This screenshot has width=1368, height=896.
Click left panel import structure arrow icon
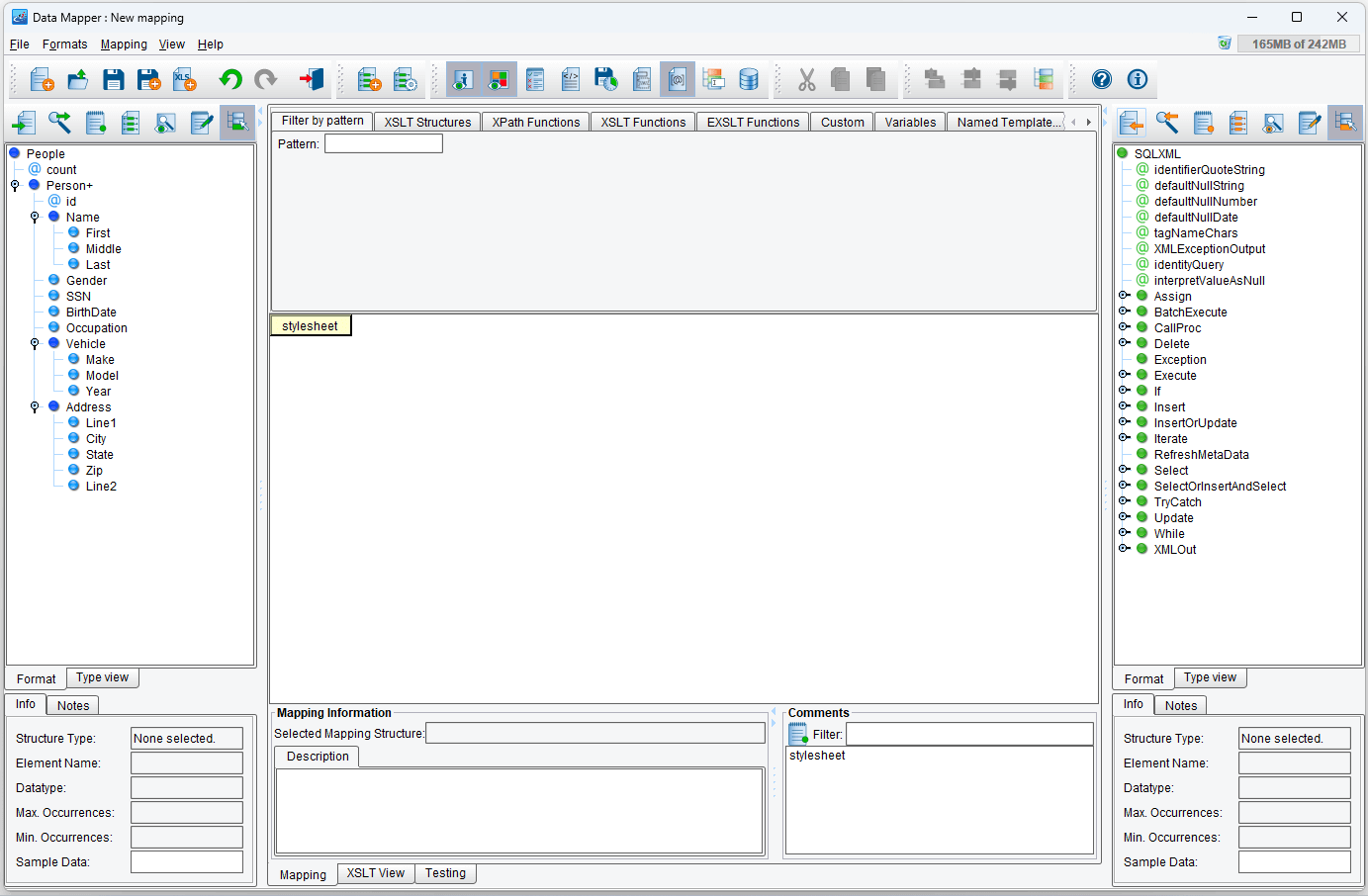click(x=24, y=123)
